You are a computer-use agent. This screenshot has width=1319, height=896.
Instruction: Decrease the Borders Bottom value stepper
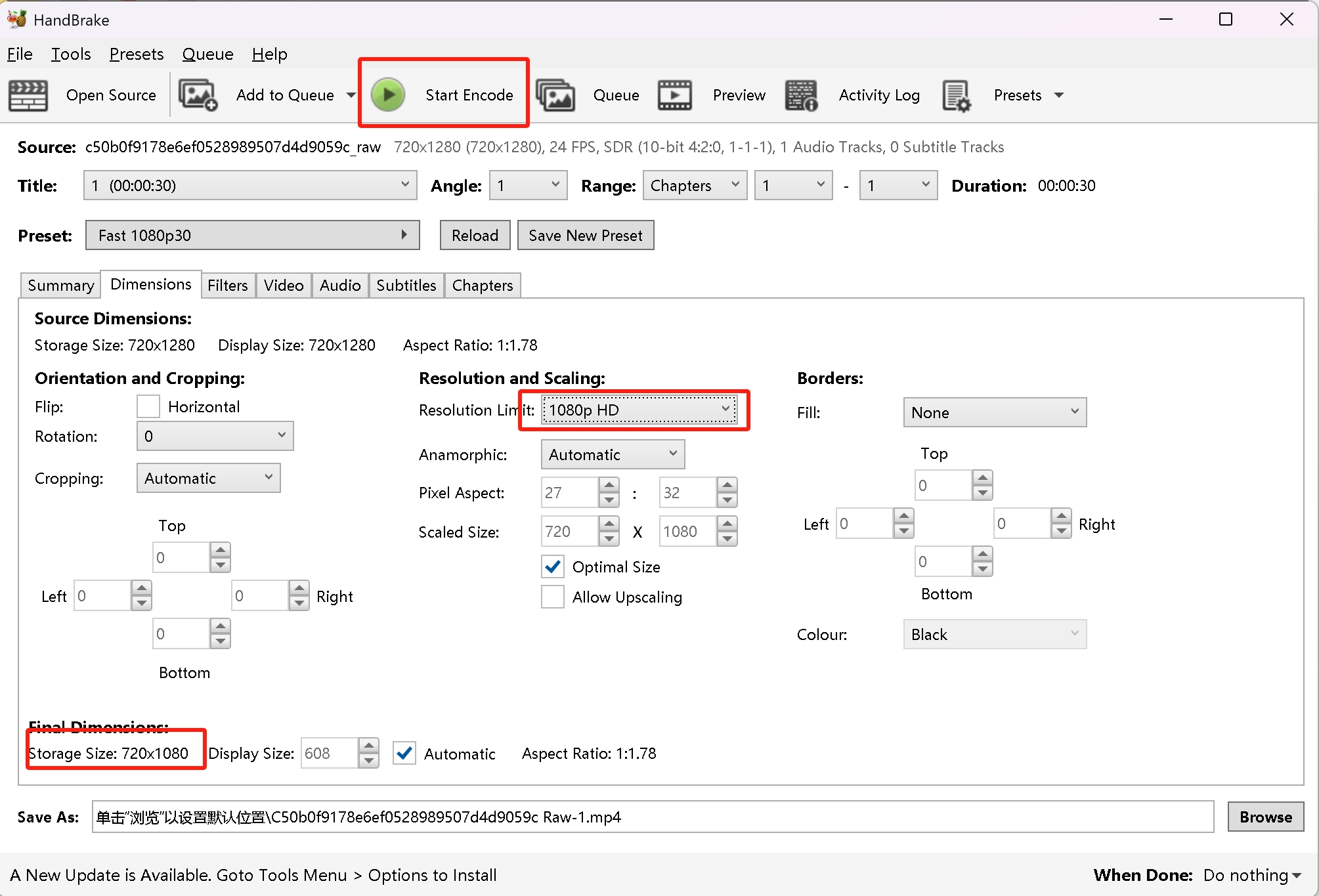983,569
